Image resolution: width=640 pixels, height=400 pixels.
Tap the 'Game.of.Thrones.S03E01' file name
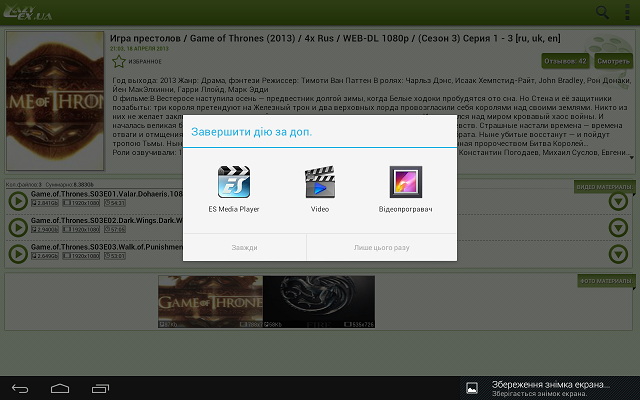(x=107, y=194)
